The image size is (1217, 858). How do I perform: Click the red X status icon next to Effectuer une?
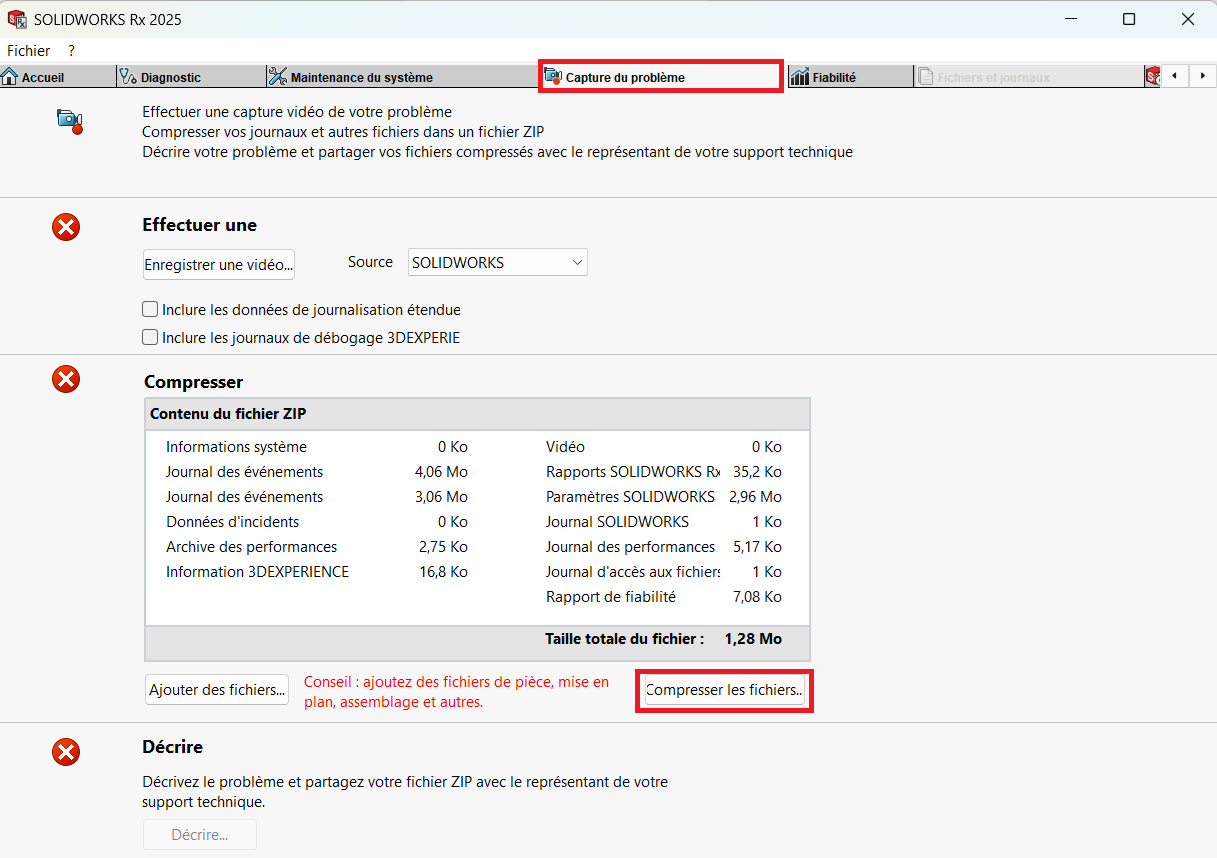pyautogui.click(x=66, y=228)
